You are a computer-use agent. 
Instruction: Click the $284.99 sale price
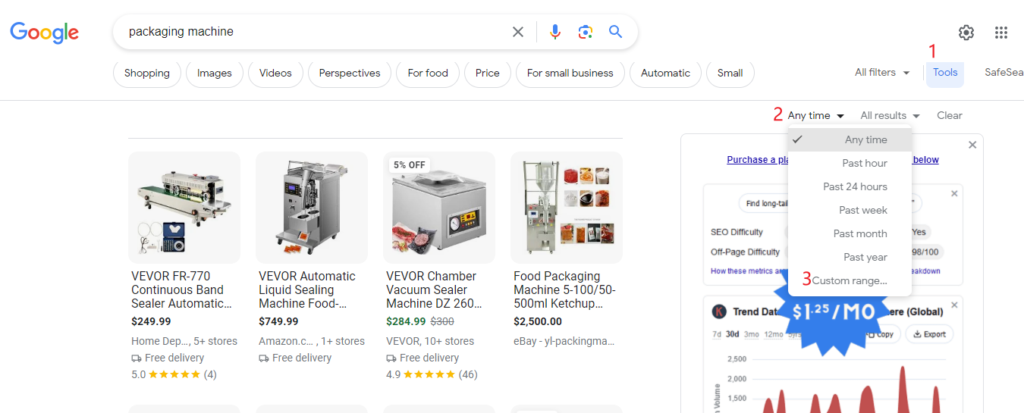(x=406, y=322)
